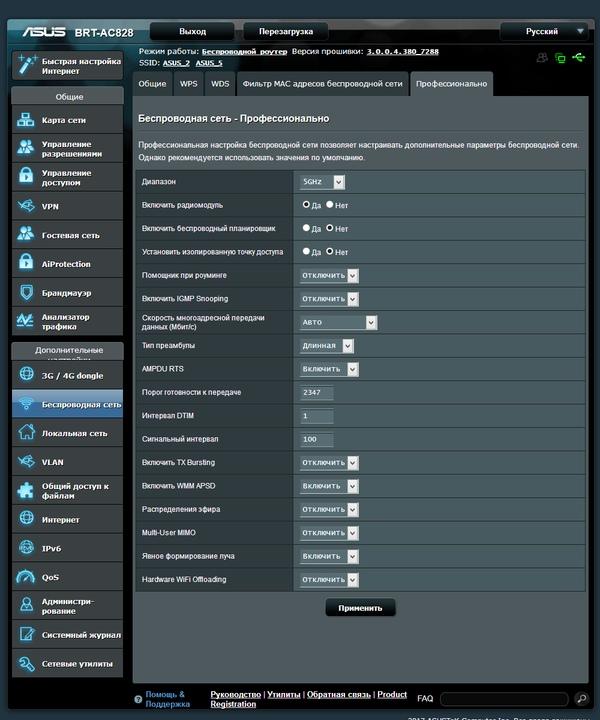Open the VPN sidebar icon

[x=26, y=206]
